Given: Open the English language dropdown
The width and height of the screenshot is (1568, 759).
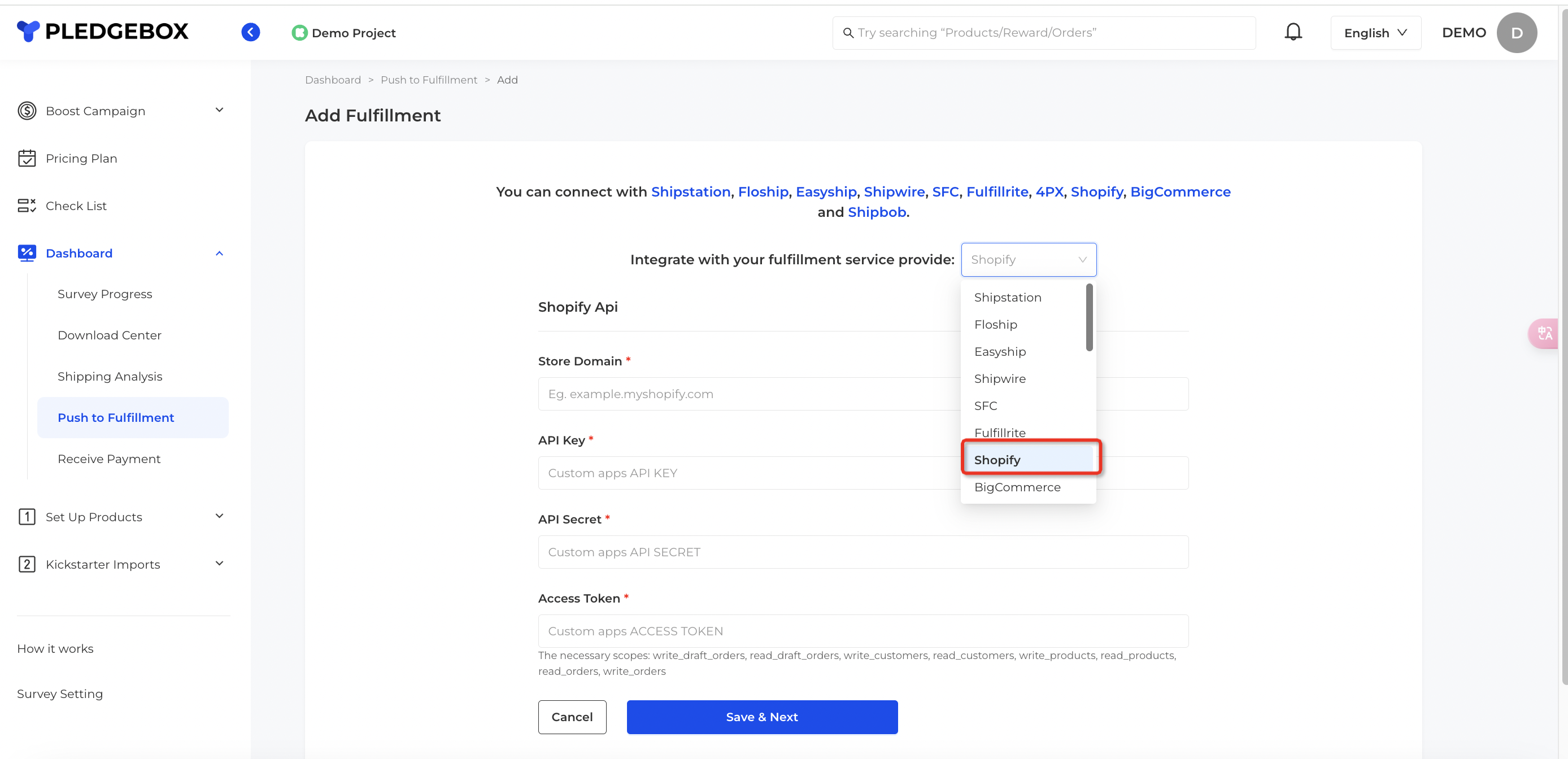Looking at the screenshot, I should tap(1375, 33).
